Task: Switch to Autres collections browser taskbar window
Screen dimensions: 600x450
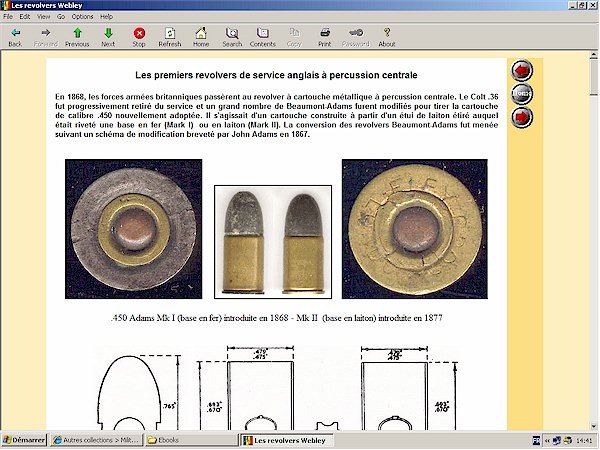Action: [96, 440]
